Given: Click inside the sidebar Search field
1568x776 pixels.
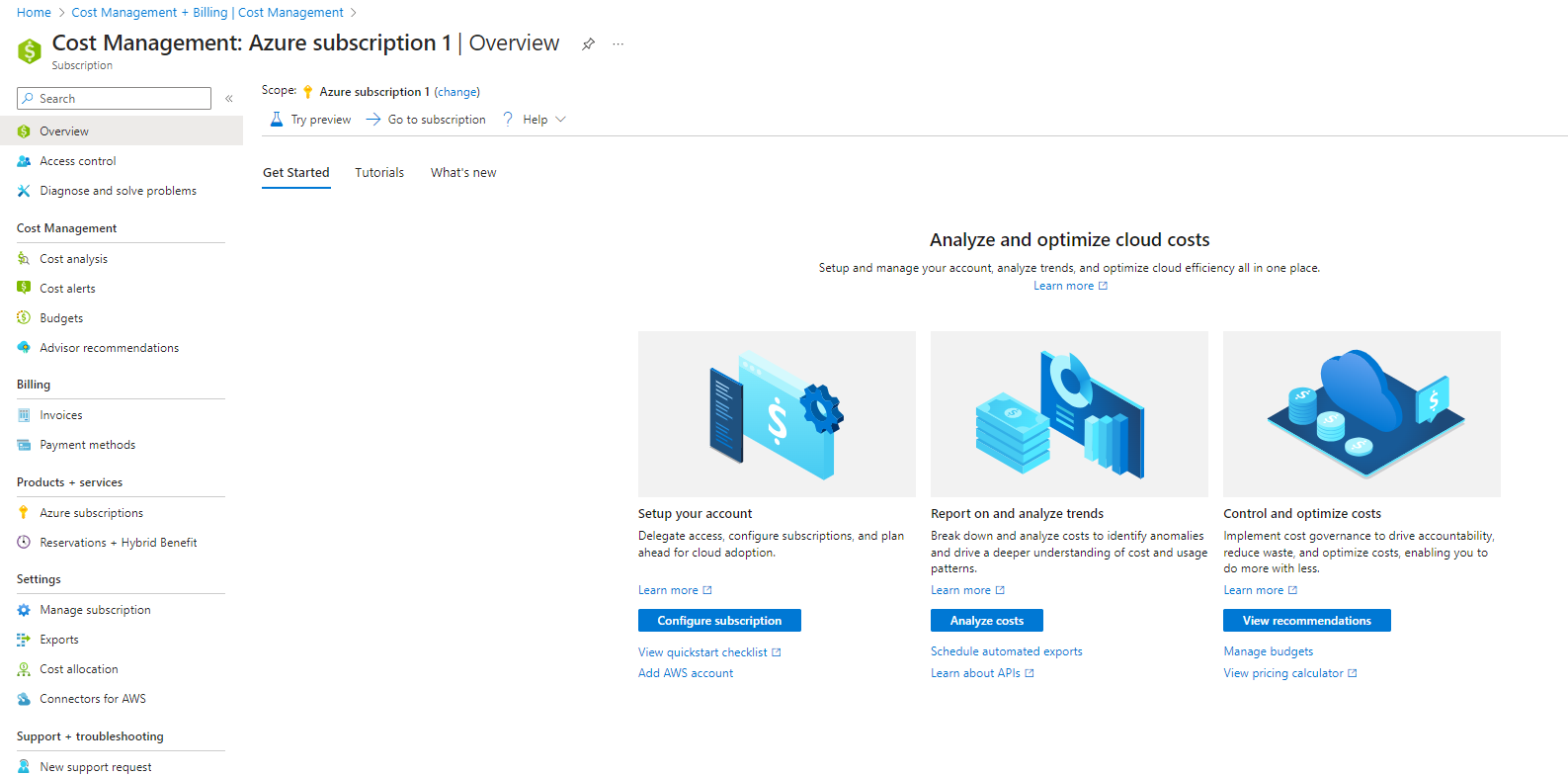Looking at the screenshot, I should (x=114, y=99).
